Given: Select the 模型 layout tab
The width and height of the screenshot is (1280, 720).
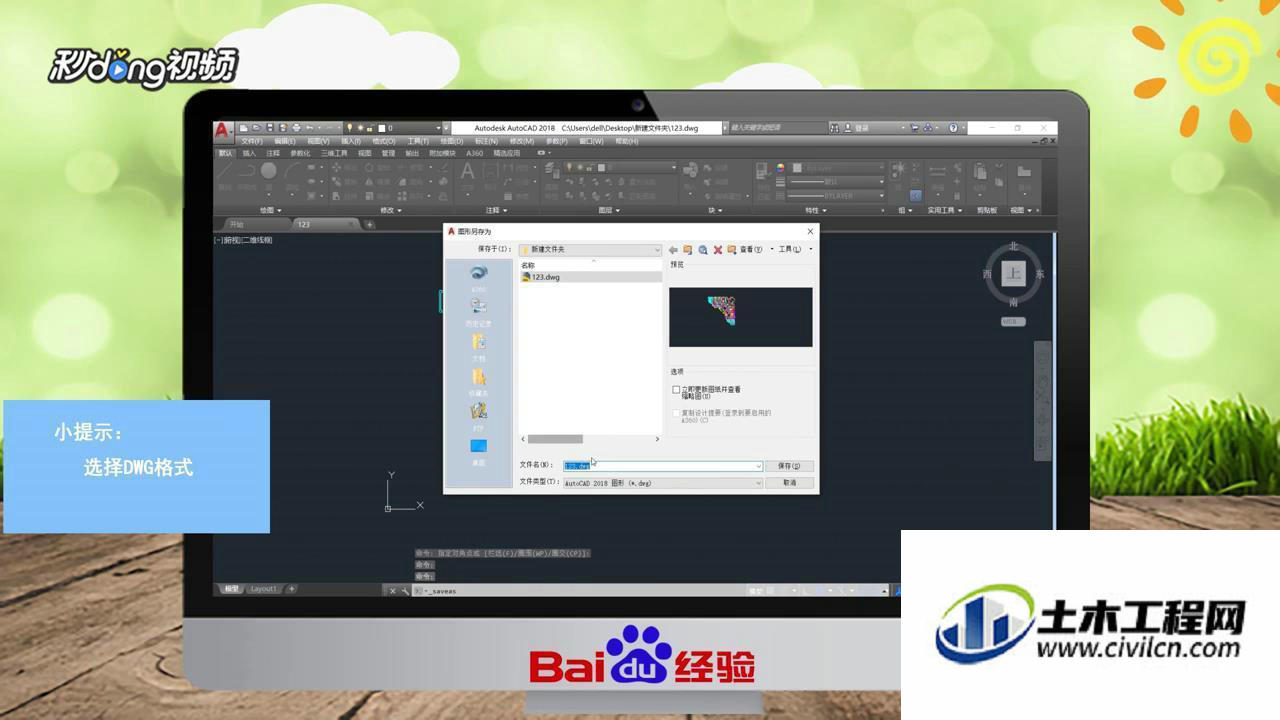Looking at the screenshot, I should point(232,589).
